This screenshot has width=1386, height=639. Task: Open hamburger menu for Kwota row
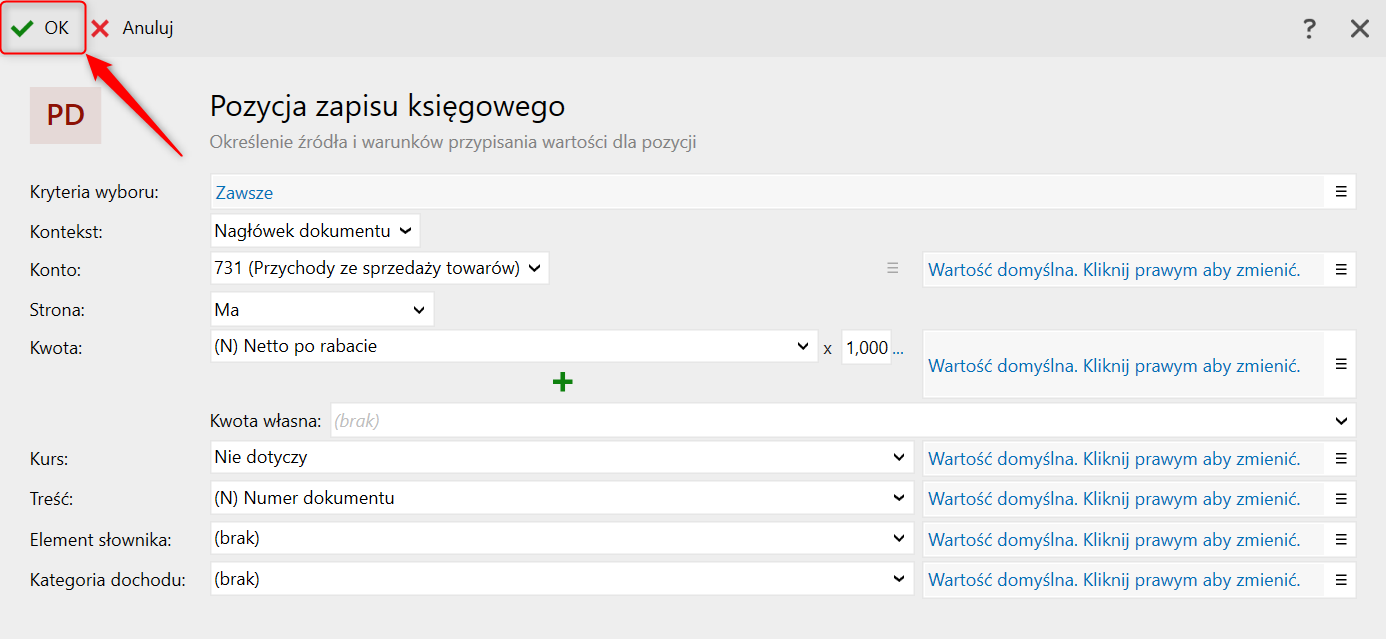tap(1341, 365)
